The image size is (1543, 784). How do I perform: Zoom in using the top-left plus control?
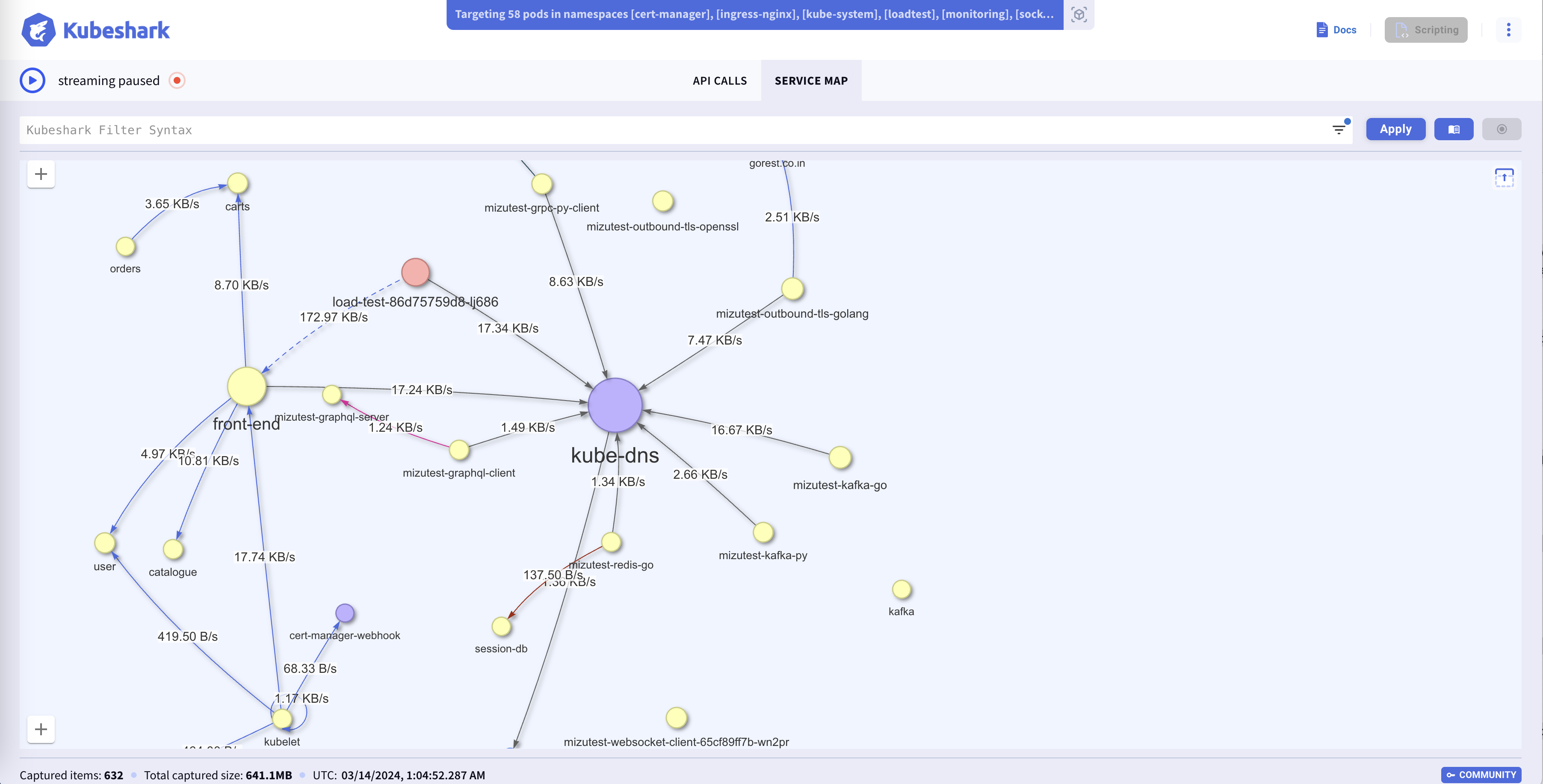coord(41,174)
